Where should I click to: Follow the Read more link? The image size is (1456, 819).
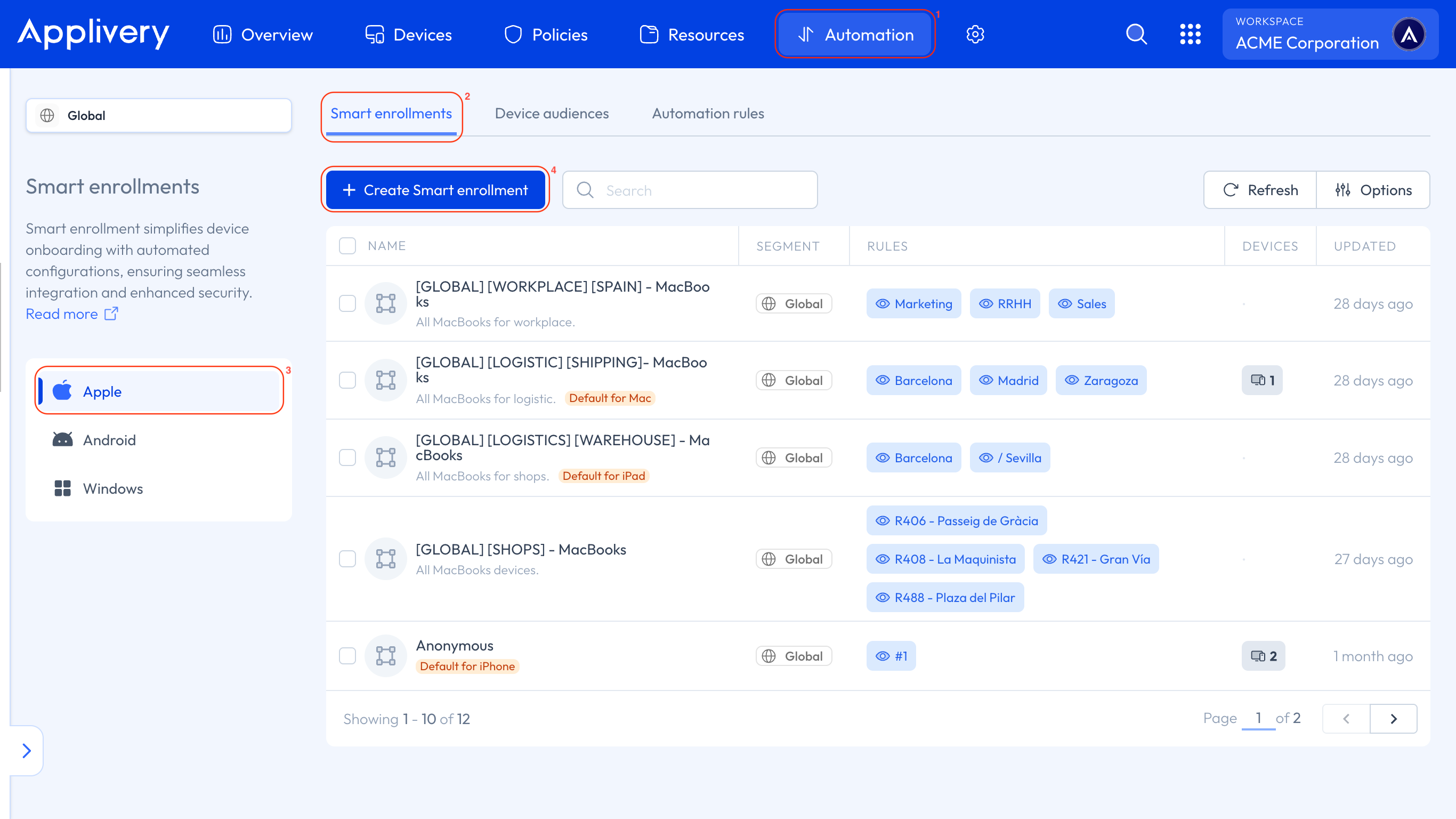(x=72, y=314)
